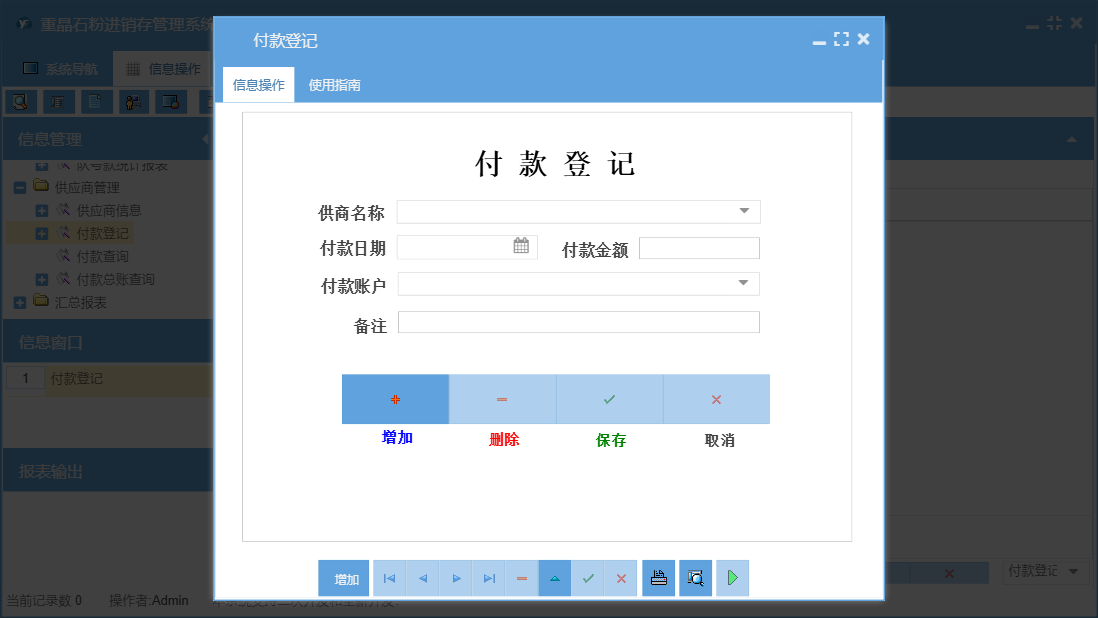Image resolution: width=1098 pixels, height=618 pixels.
Task: Open the calendar picker beside 付款日期
Action: [522, 247]
